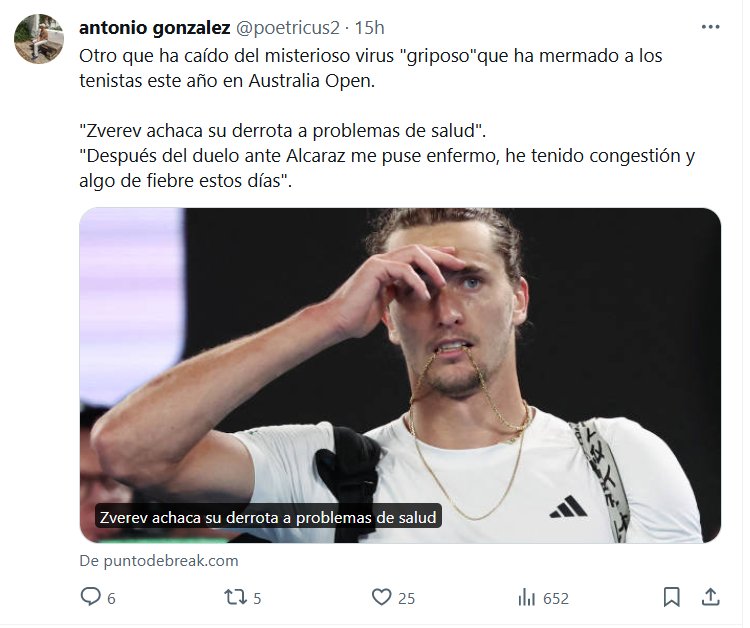Open the view analytics bar-chart icon

[526, 597]
